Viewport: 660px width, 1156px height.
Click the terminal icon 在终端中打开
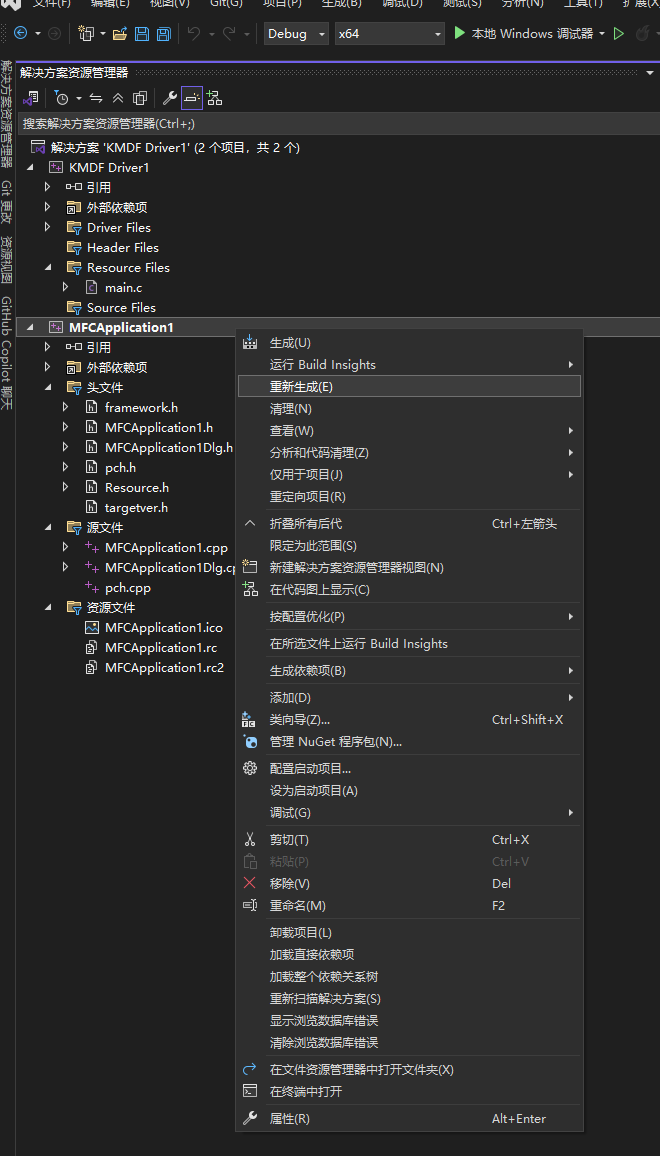(x=249, y=1091)
